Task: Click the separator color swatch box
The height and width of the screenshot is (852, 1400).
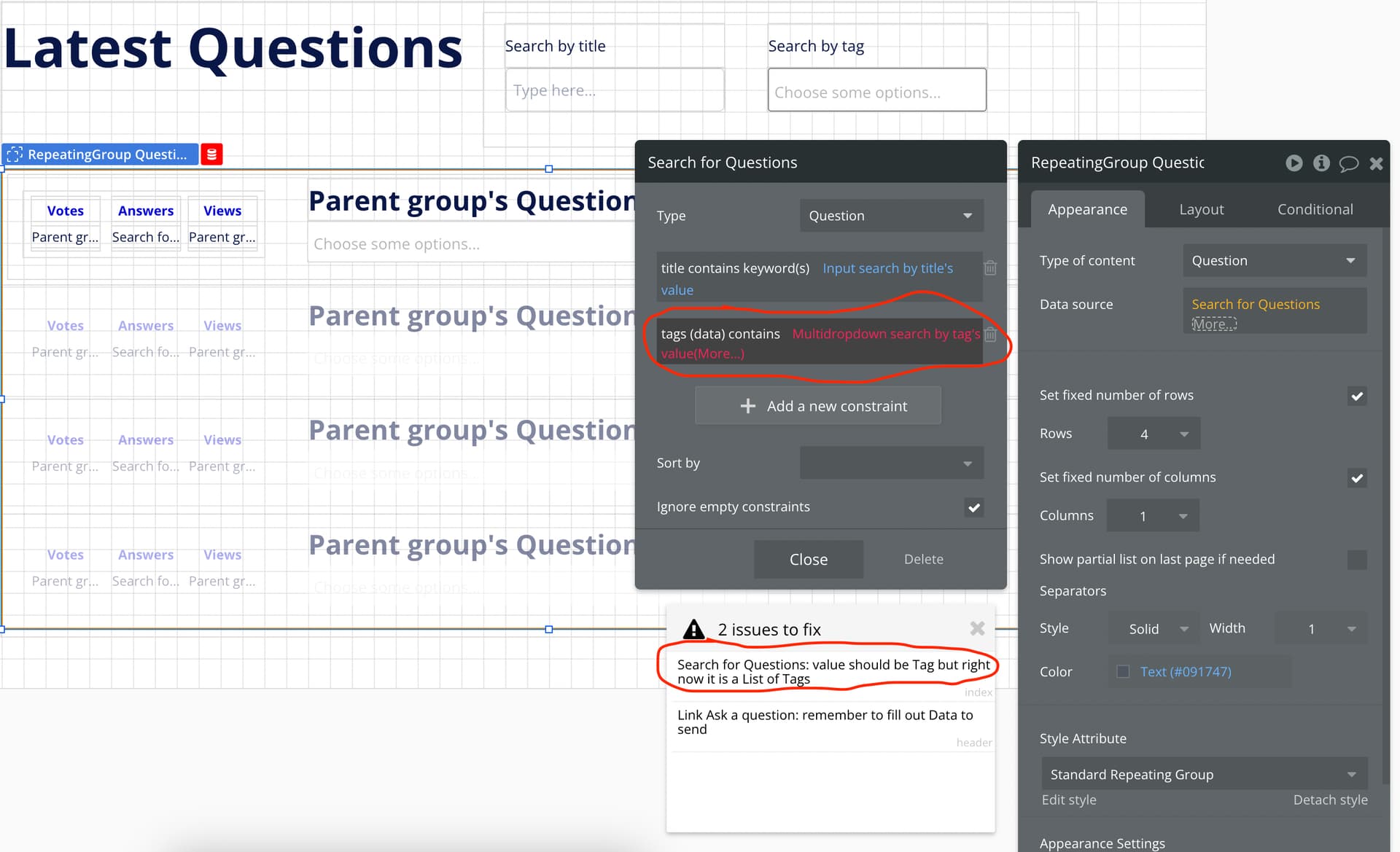Action: coord(1123,671)
